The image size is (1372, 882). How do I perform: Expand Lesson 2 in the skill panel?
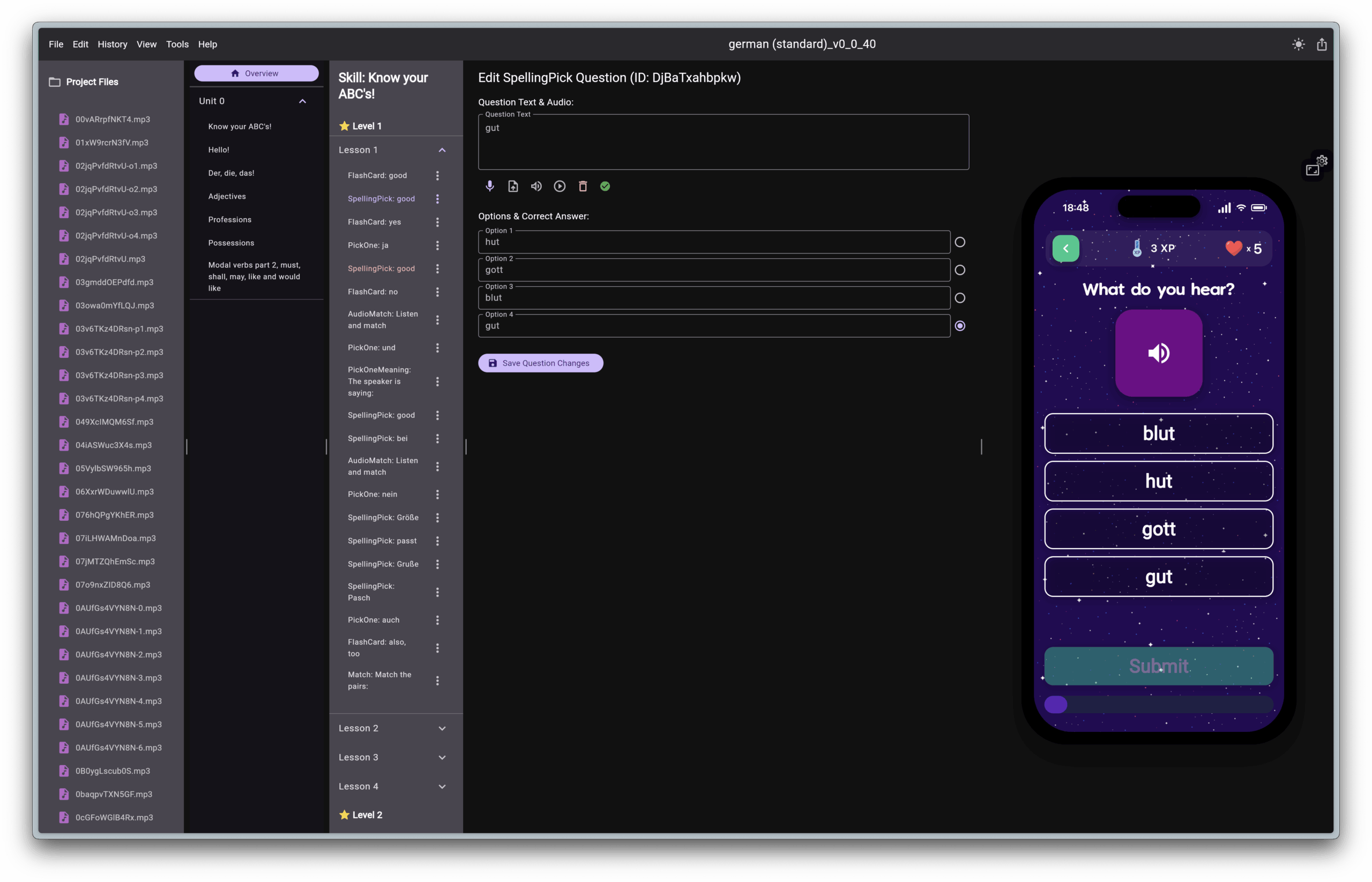coord(442,729)
